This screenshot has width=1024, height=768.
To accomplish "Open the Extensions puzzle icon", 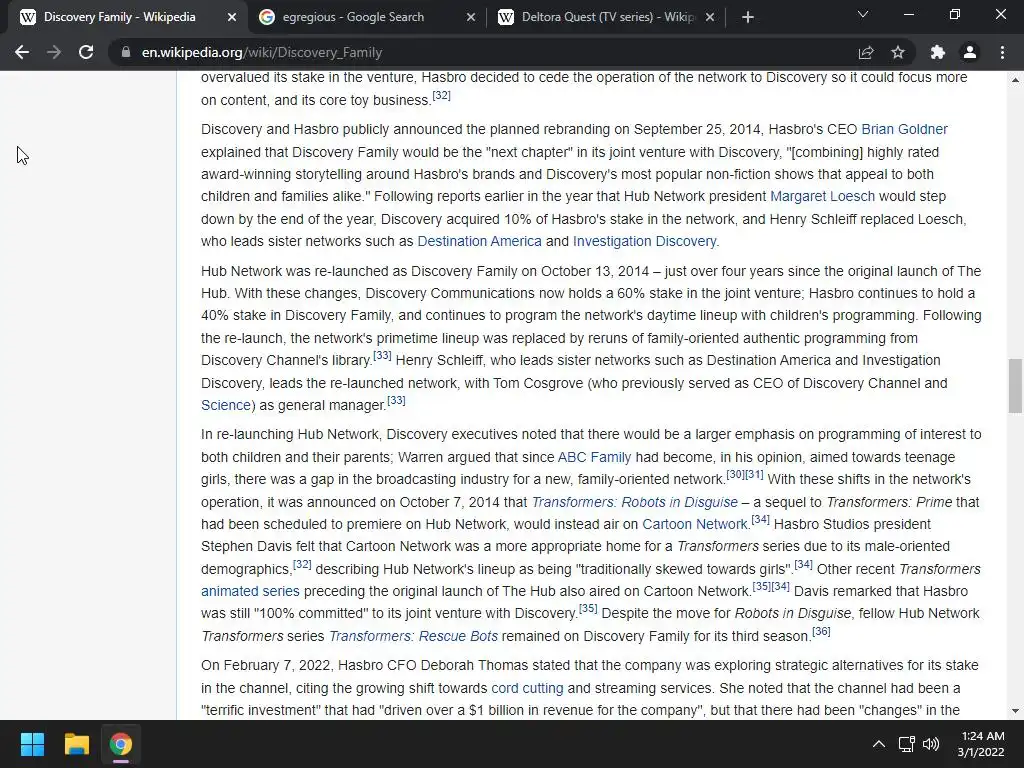I will [x=938, y=52].
